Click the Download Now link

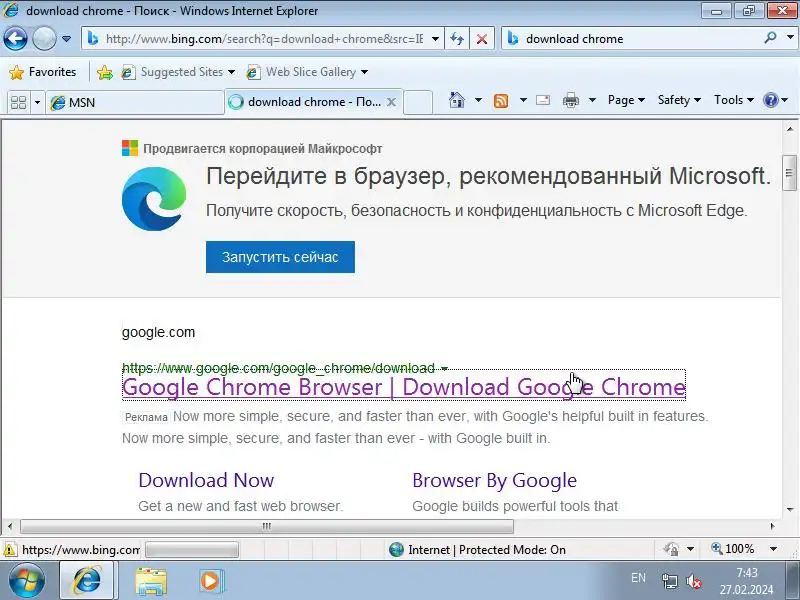(206, 480)
